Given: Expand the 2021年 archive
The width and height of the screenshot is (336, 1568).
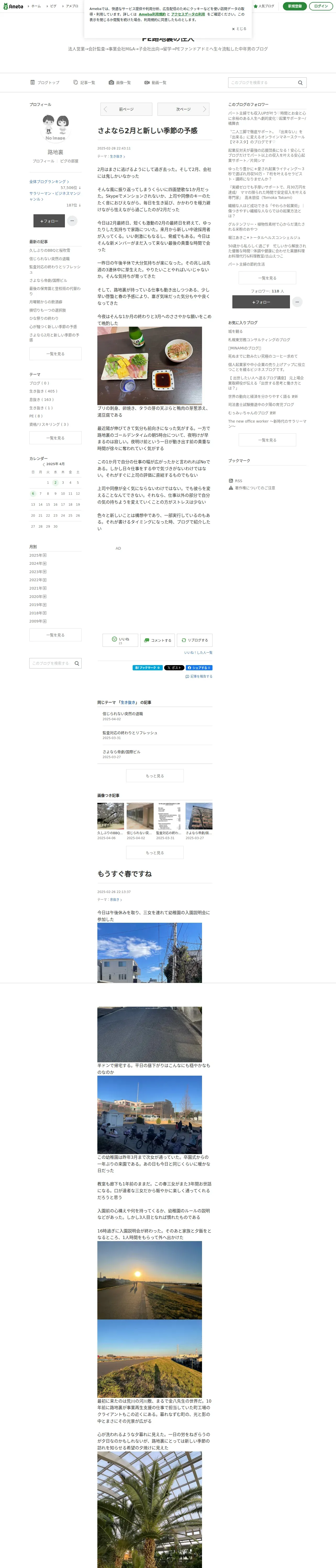Looking at the screenshot, I should pos(44,588).
